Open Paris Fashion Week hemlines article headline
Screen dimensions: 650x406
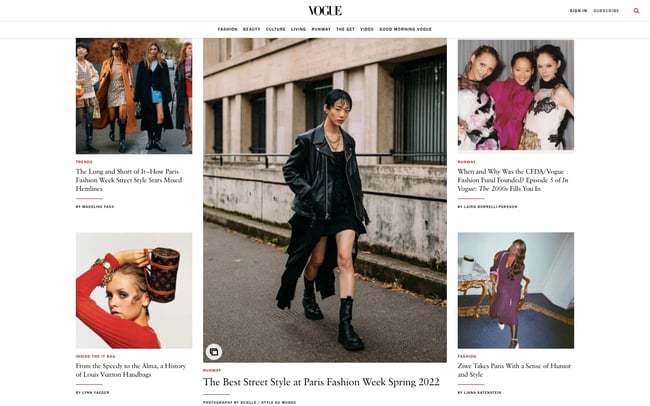click(x=129, y=180)
